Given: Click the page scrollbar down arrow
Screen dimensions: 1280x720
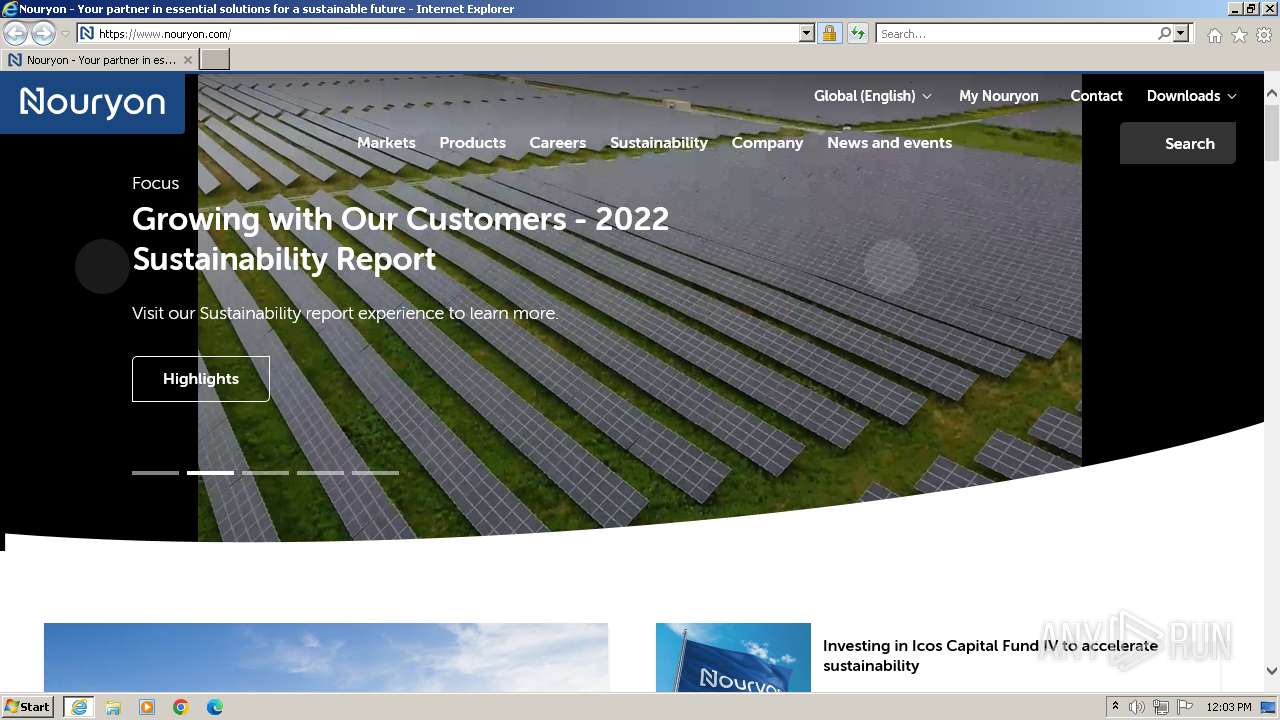Looking at the screenshot, I should pos(1272,671).
